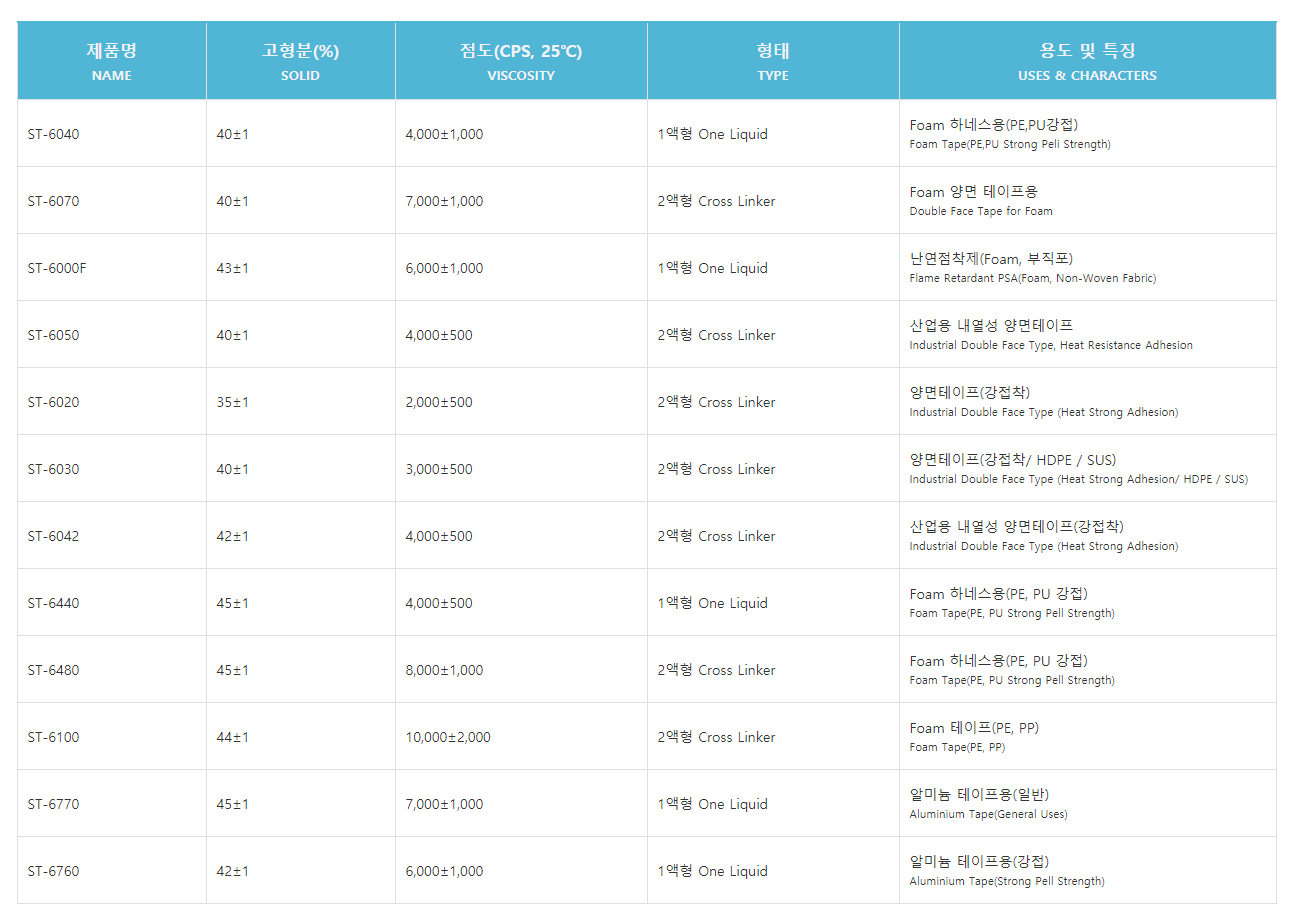Viewport: 1297px width, 919px height.
Task: Click 1액형 One Liquid type for ST-6440
Action: point(713,603)
